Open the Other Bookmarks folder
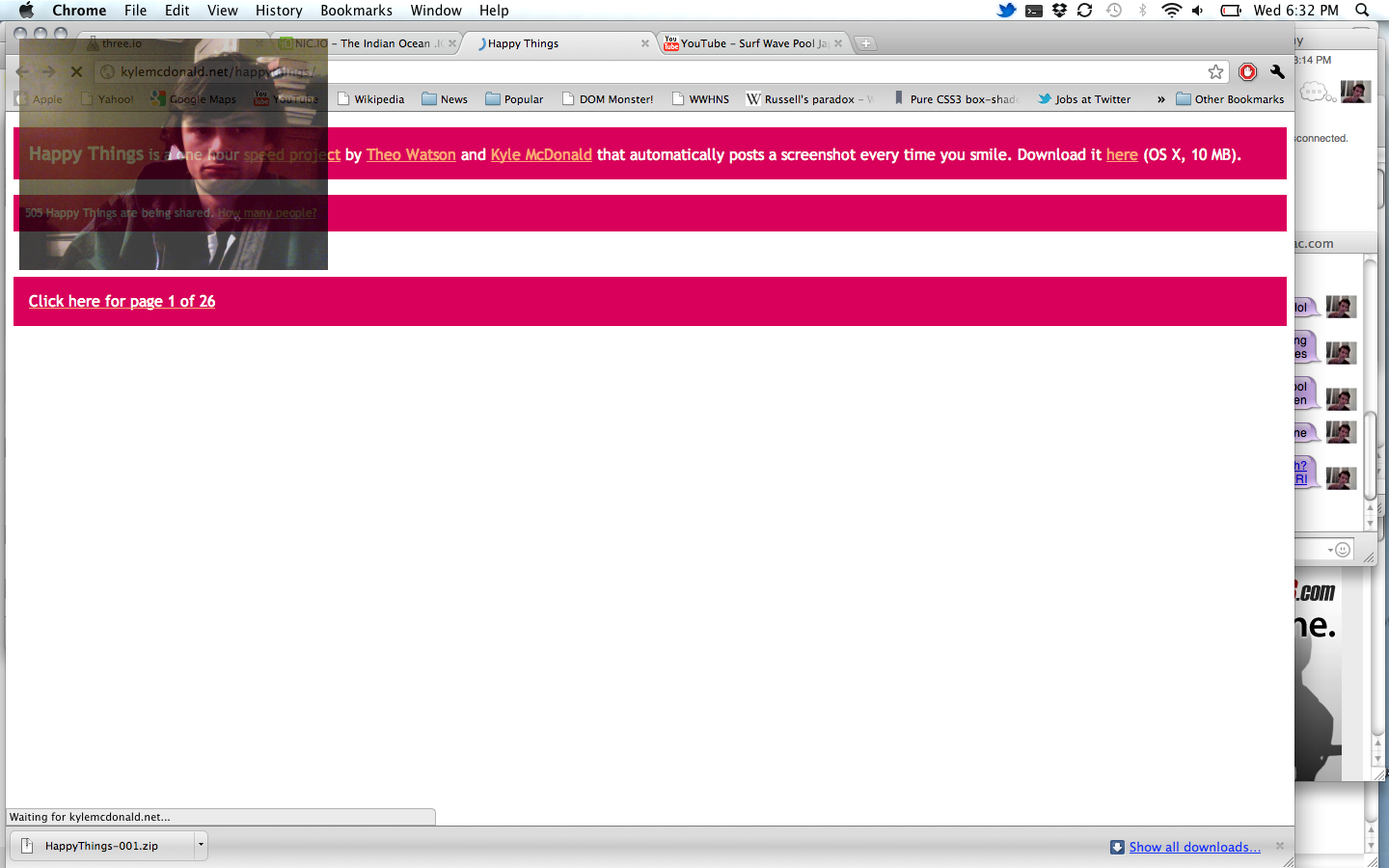The width and height of the screenshot is (1389, 868). (1230, 99)
